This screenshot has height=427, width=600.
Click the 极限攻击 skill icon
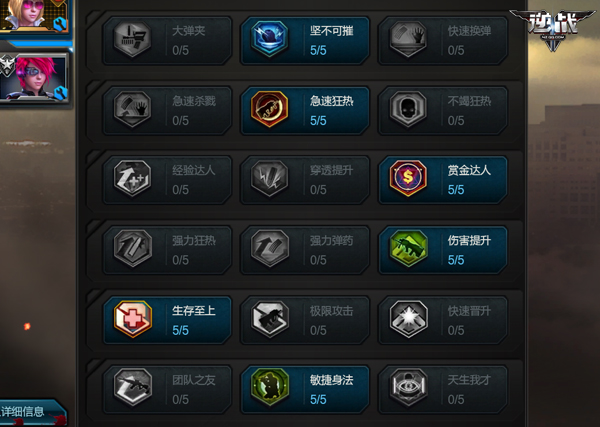(270, 318)
